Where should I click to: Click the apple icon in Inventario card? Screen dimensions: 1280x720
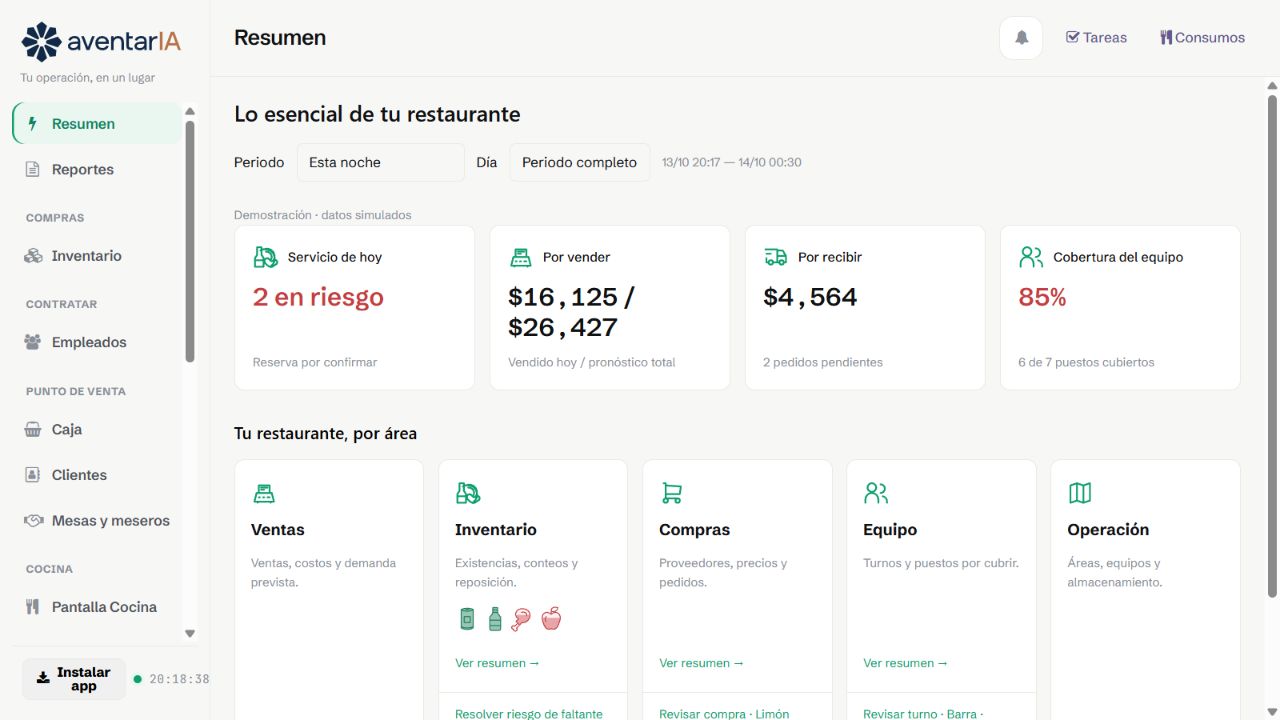pyautogui.click(x=551, y=619)
